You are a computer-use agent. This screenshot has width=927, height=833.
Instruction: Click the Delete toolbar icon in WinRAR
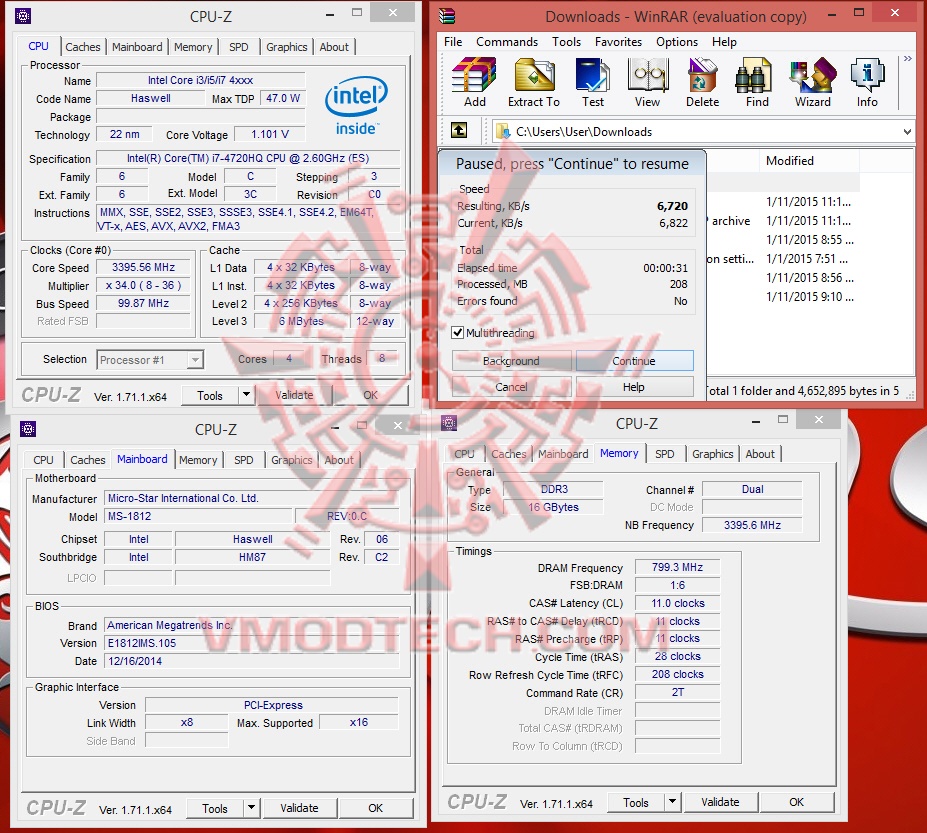[702, 83]
